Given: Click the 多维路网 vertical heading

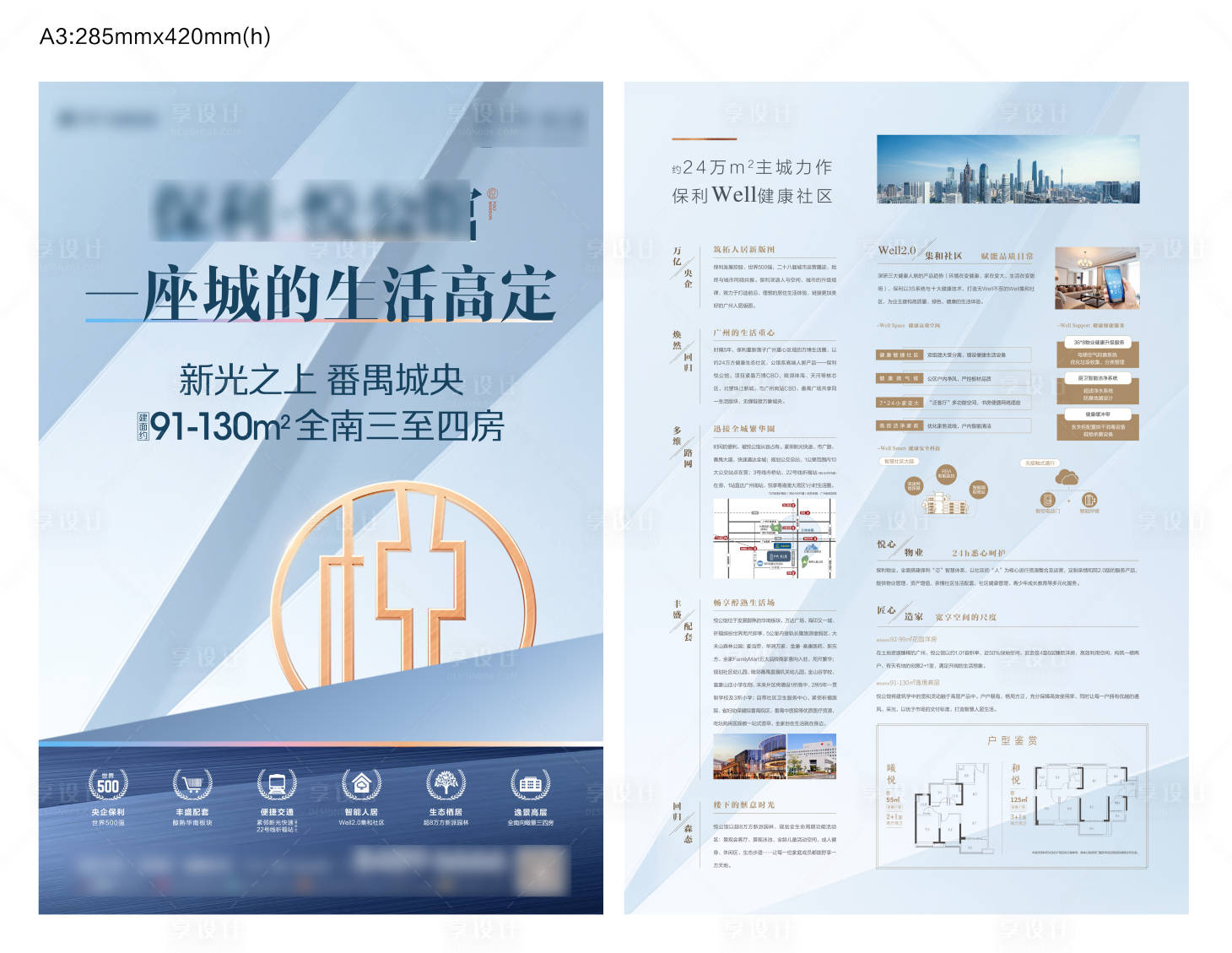Looking at the screenshot, I should pos(683,447).
